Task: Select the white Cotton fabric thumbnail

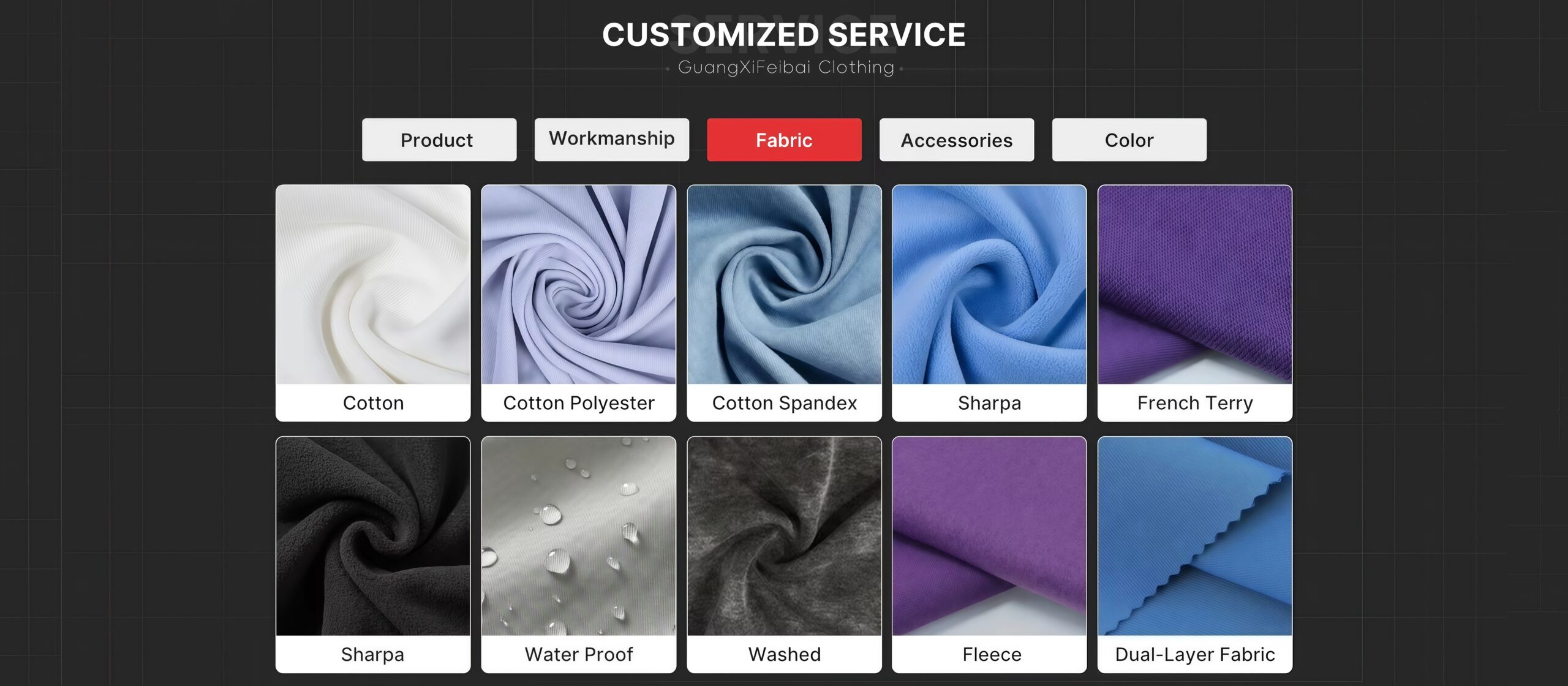Action: pyautogui.click(x=373, y=285)
